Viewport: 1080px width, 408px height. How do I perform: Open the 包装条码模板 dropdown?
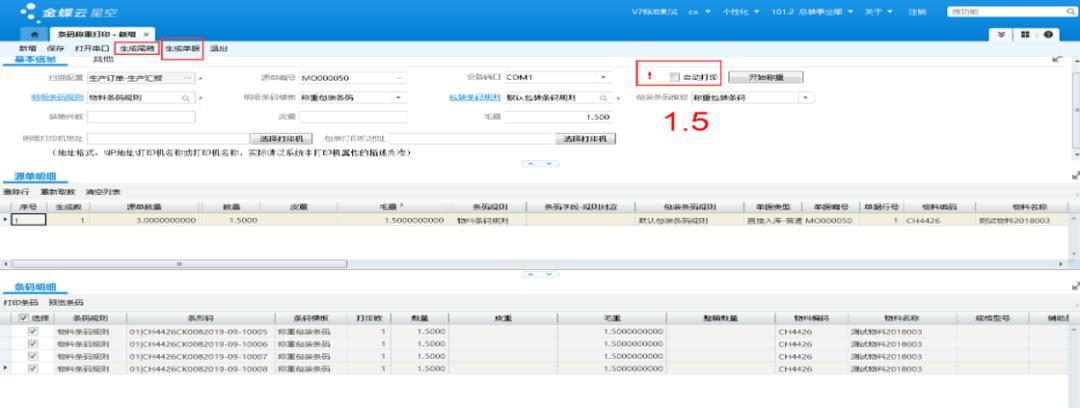(x=806, y=98)
